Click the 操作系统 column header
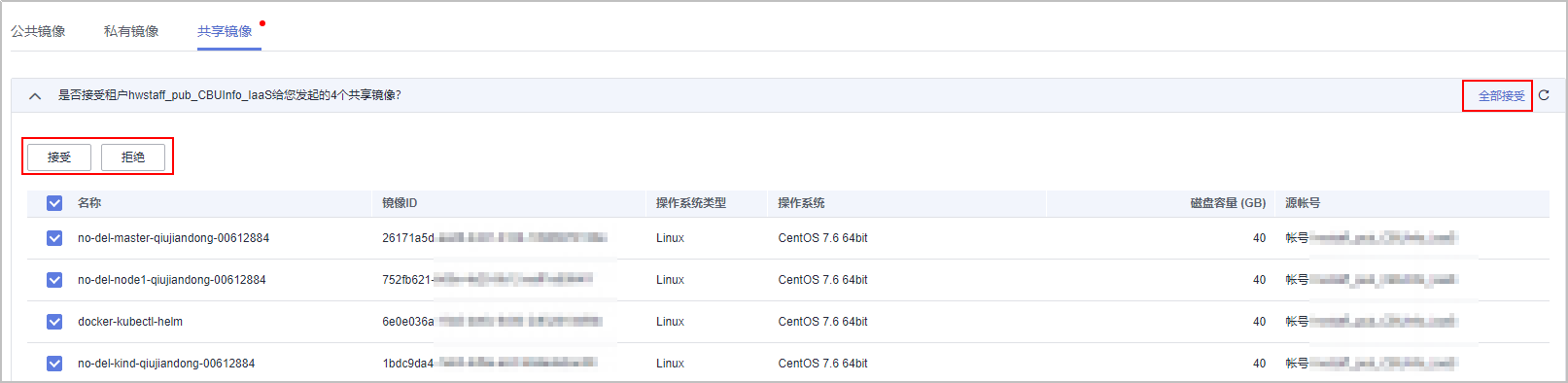 (802, 203)
